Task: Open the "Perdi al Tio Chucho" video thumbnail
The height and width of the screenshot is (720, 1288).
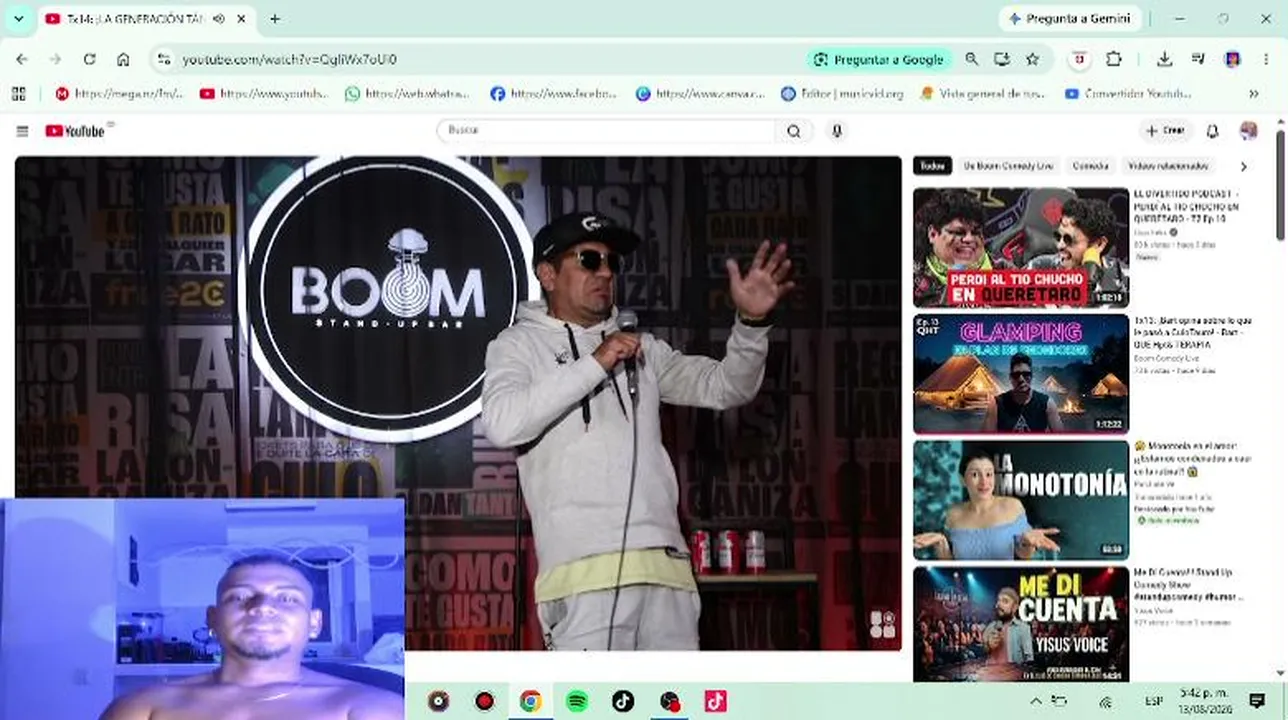Action: point(1021,247)
